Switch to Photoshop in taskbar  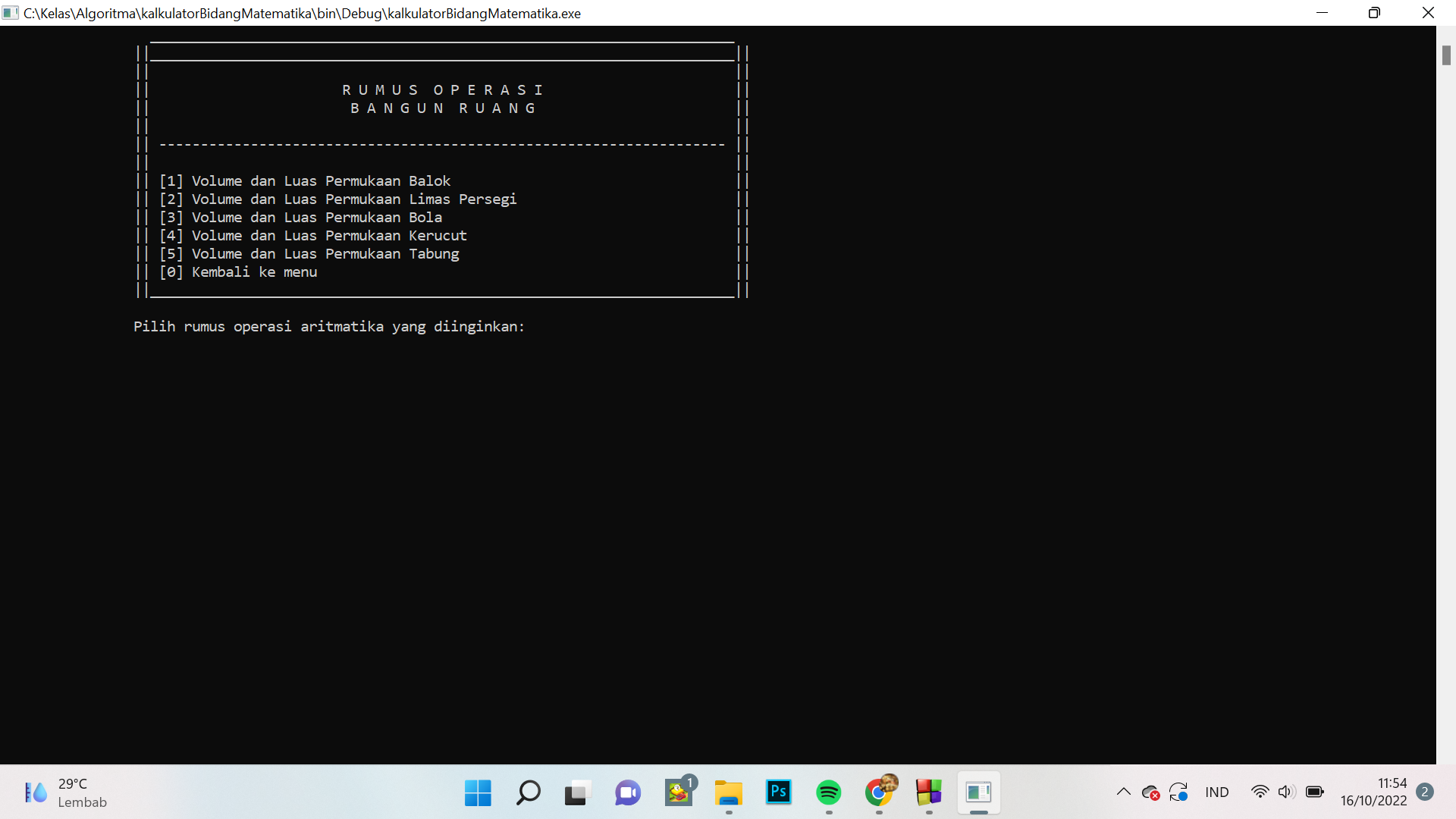pos(778,792)
